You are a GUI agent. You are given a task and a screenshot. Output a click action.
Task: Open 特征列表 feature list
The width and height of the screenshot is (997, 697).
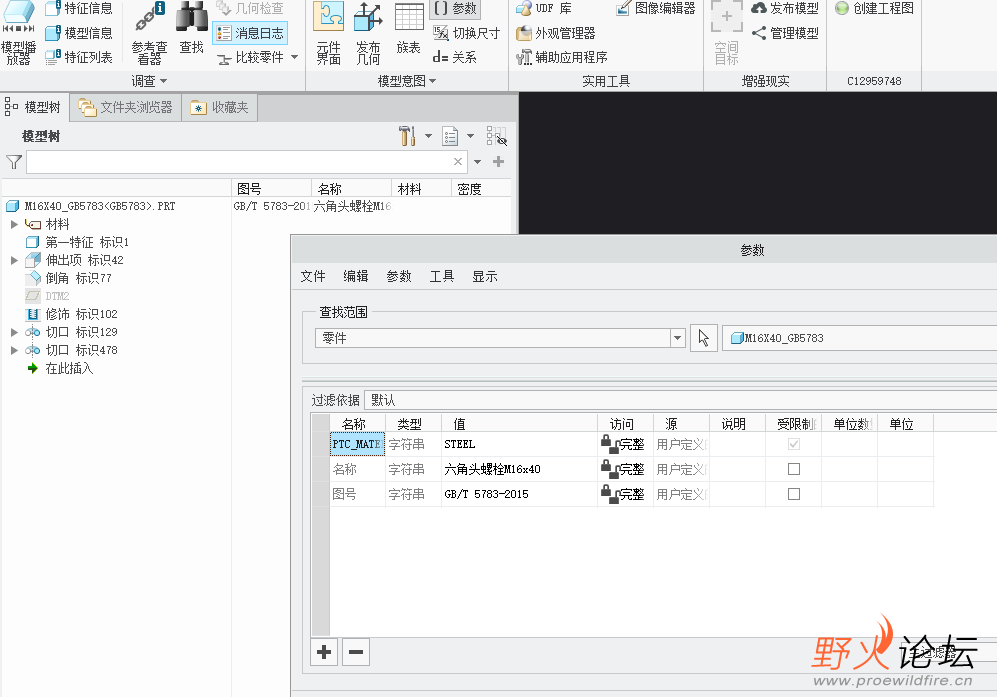pyautogui.click(x=79, y=57)
